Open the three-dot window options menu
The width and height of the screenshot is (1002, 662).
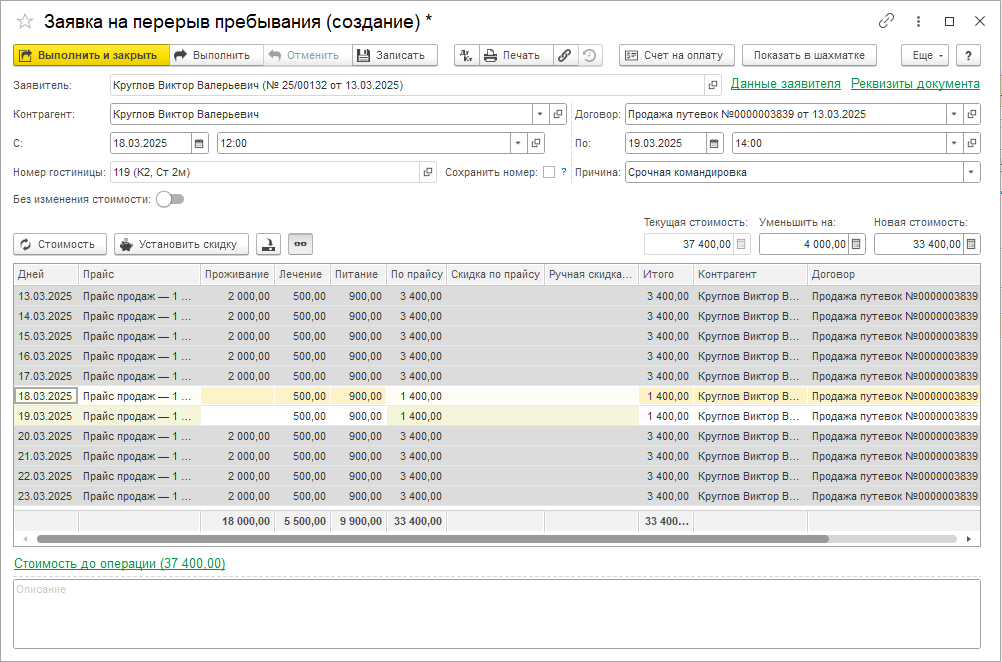[x=918, y=21]
